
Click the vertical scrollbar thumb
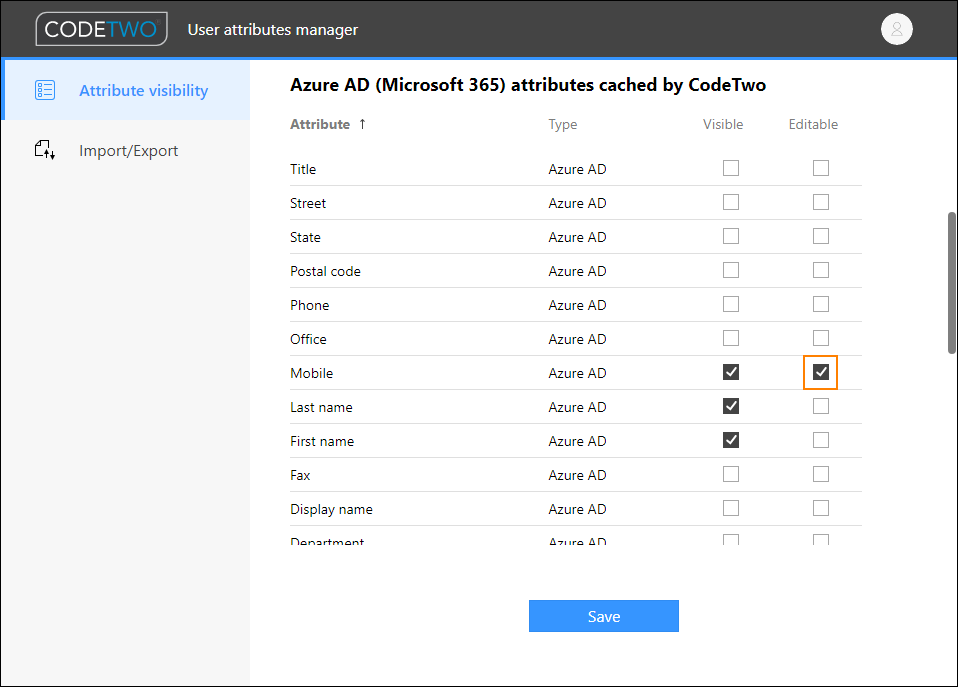(951, 282)
